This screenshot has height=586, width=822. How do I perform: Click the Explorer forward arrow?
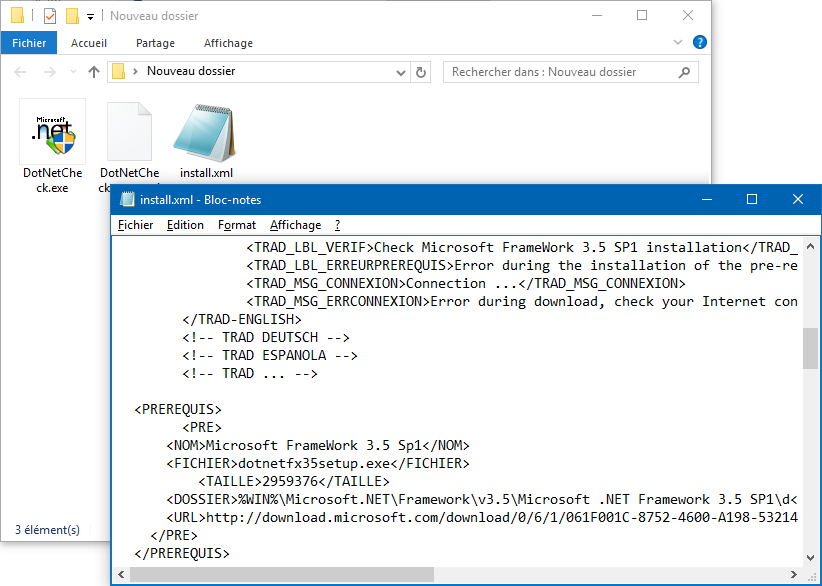coord(50,72)
